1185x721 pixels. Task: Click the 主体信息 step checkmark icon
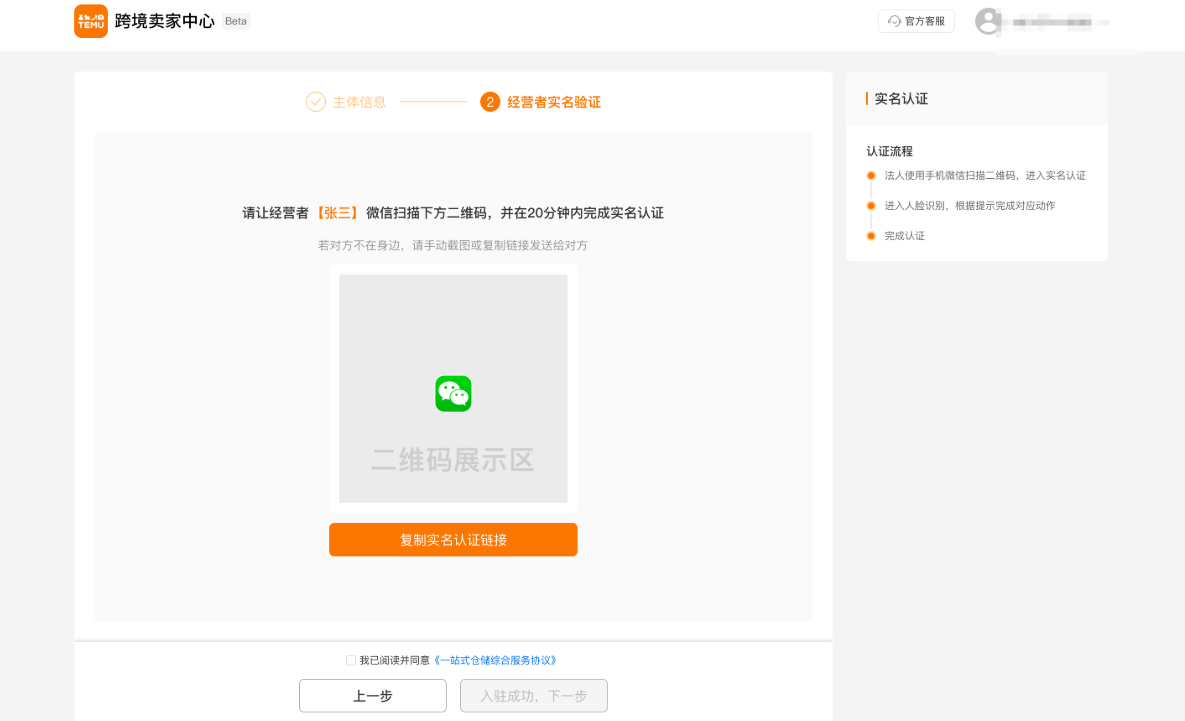click(x=315, y=102)
